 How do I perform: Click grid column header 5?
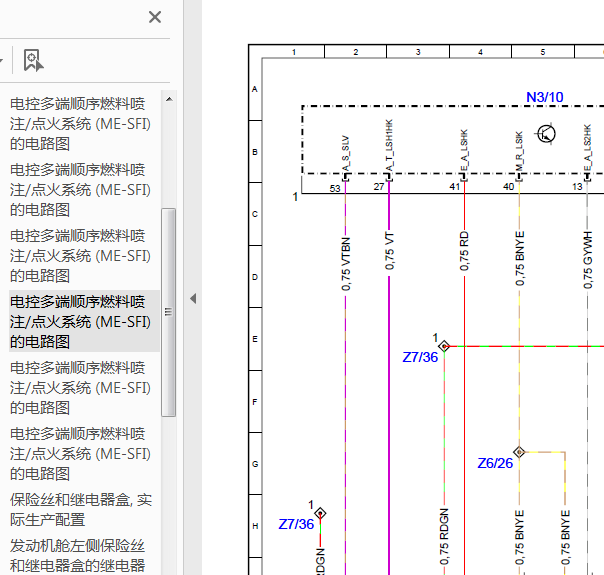click(543, 52)
